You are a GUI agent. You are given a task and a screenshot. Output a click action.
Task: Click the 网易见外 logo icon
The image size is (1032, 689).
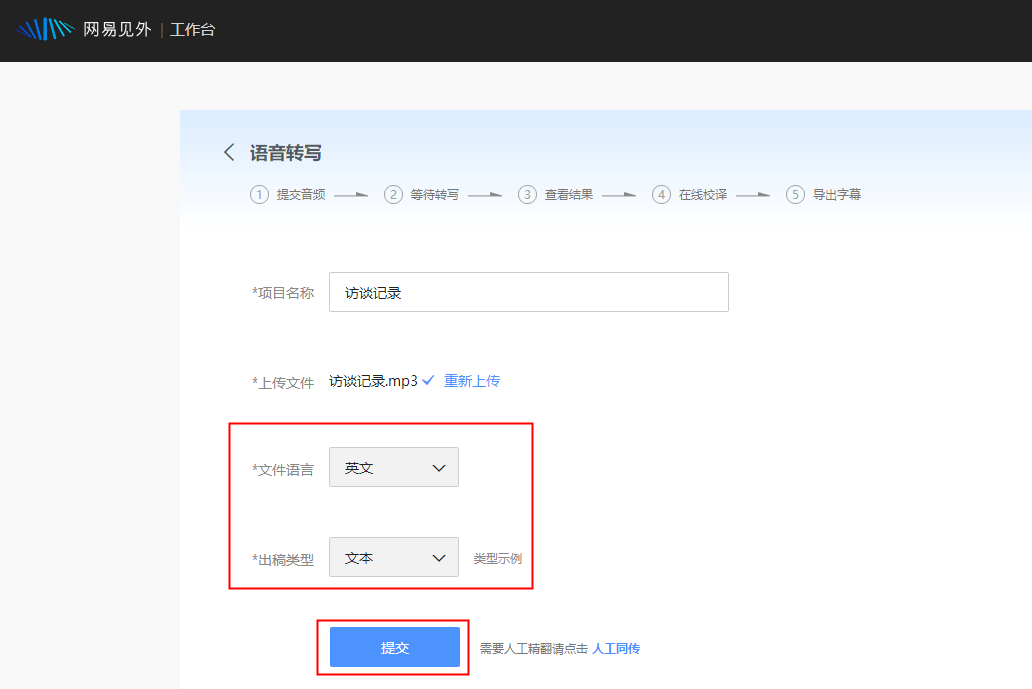[x=45, y=30]
